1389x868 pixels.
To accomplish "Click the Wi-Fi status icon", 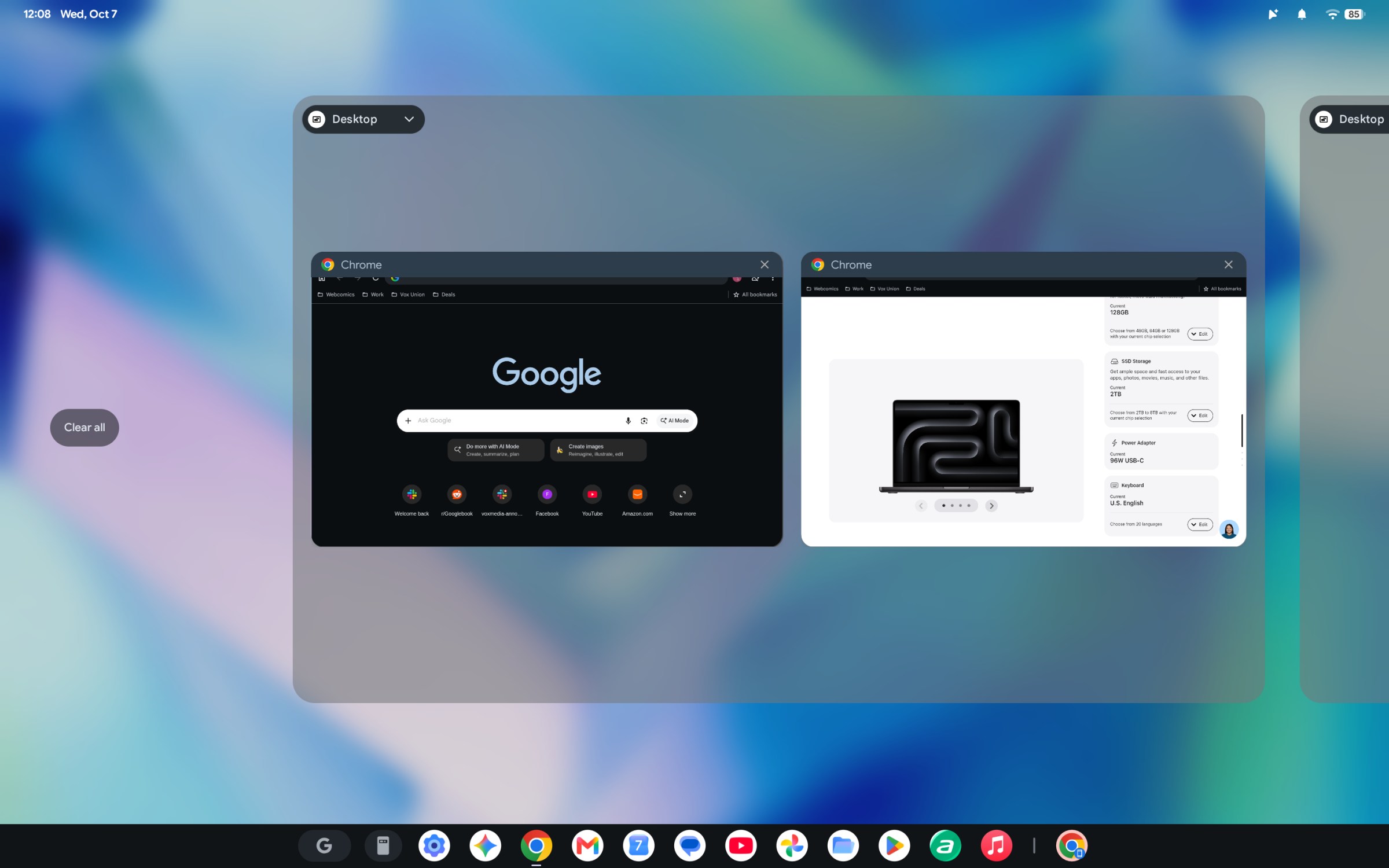I will (1332, 14).
